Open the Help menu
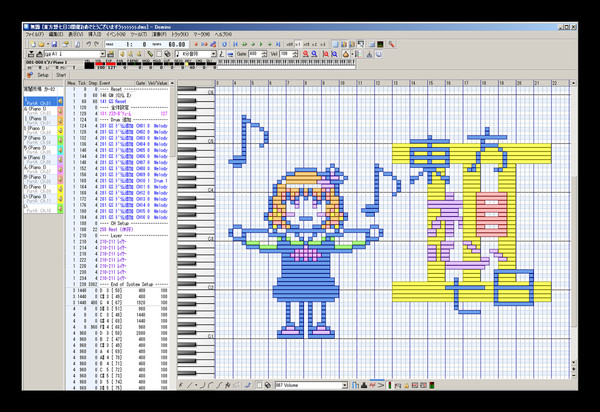 (x=223, y=34)
